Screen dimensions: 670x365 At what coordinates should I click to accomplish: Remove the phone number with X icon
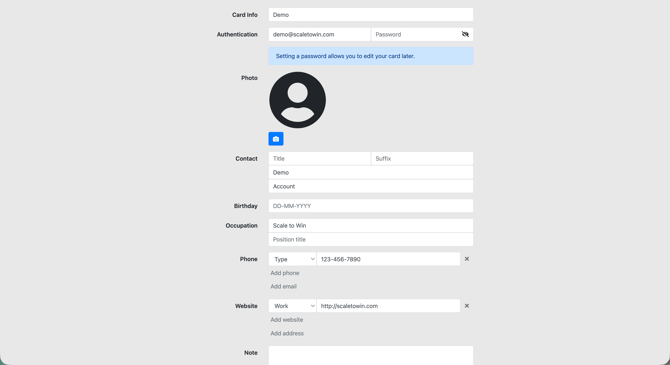[x=467, y=259]
